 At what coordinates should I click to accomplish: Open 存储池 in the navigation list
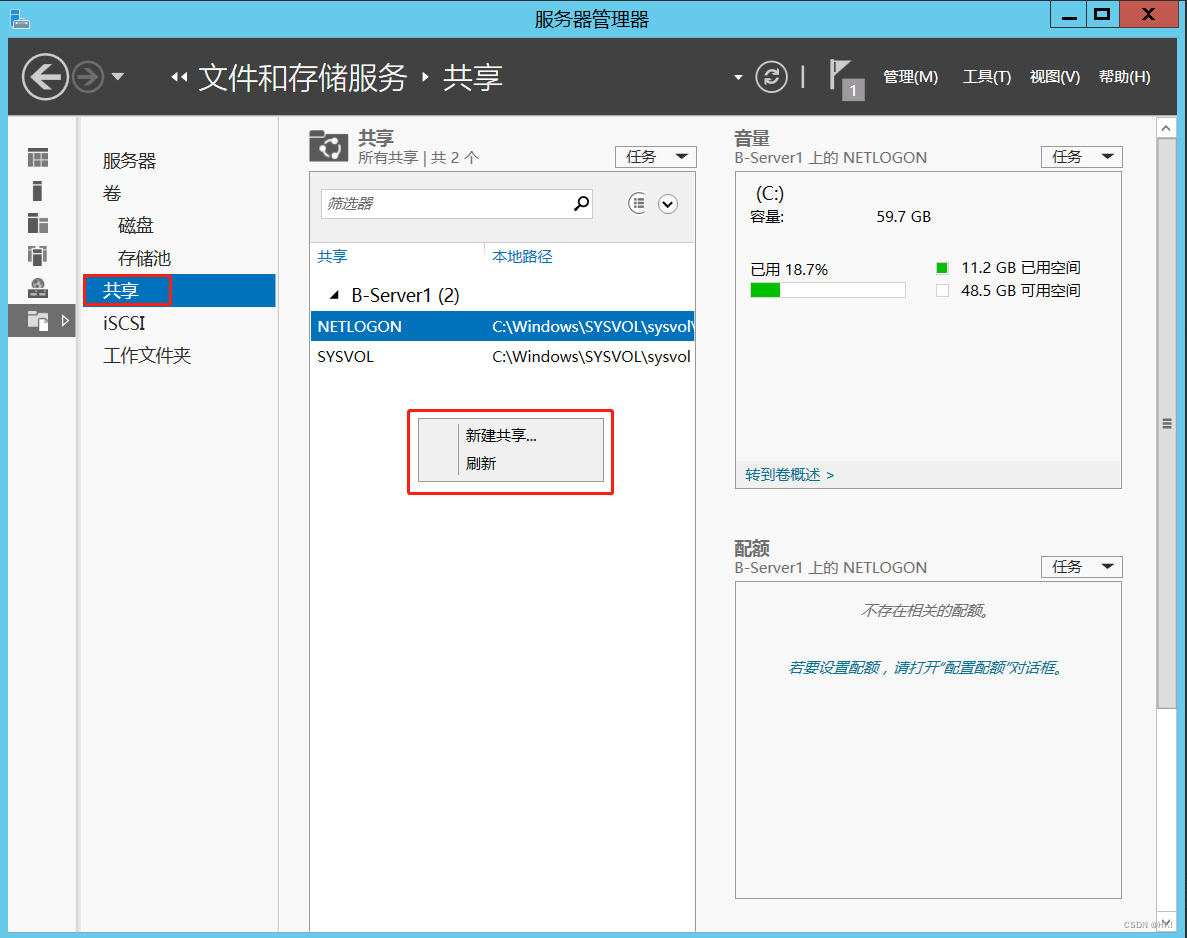145,258
